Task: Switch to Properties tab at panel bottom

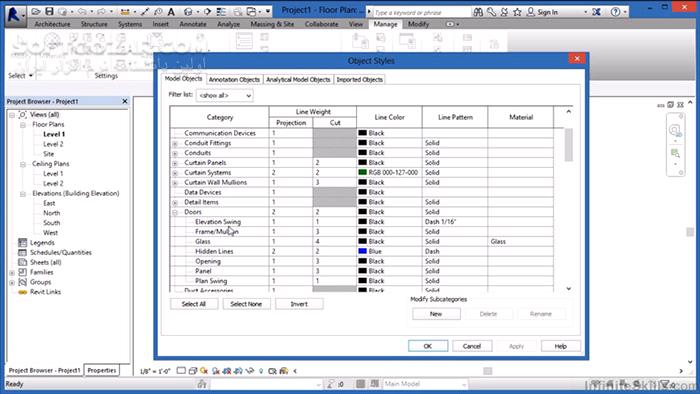Action: pyautogui.click(x=102, y=370)
